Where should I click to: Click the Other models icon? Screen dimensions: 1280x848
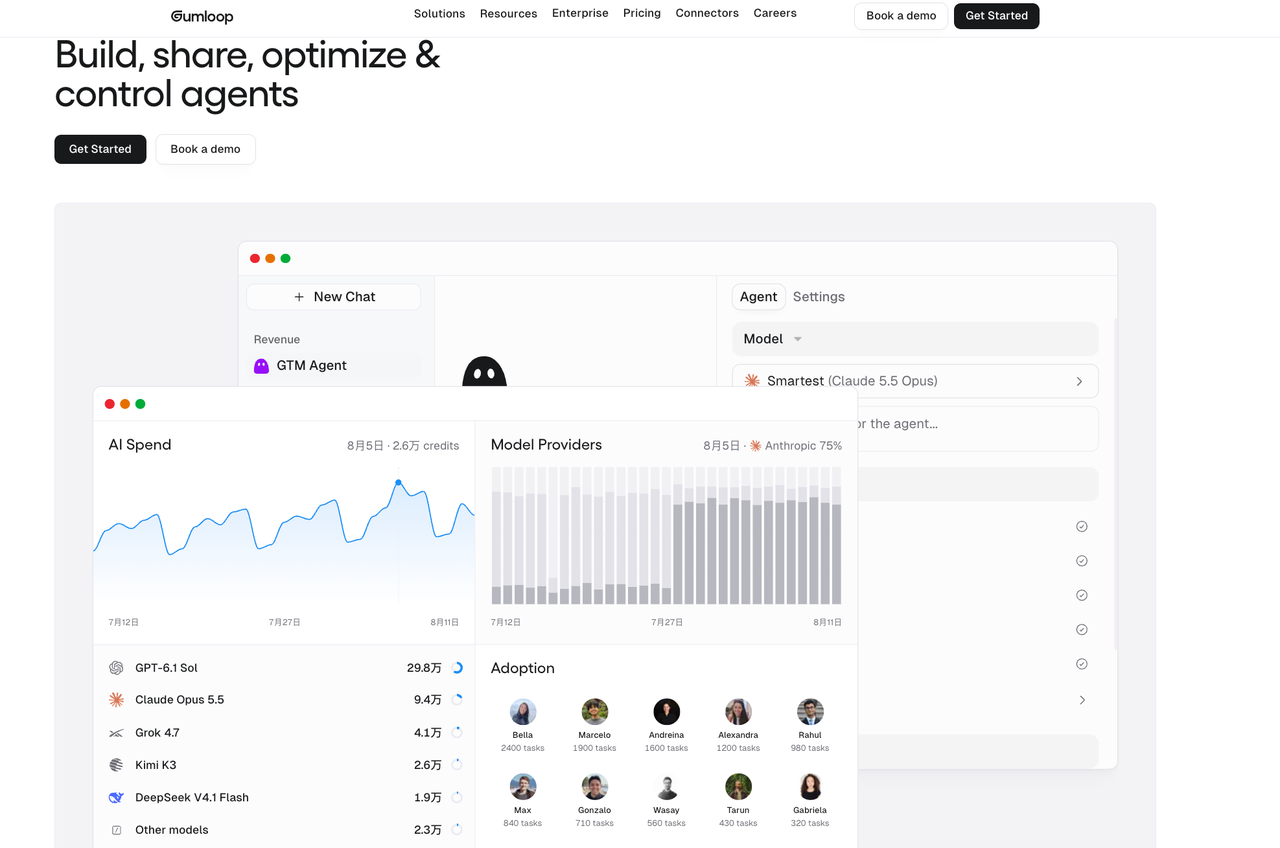click(116, 830)
